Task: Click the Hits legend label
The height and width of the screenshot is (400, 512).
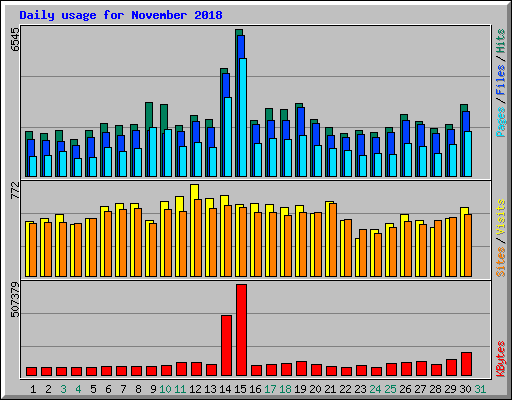Action: pyautogui.click(x=501, y=41)
